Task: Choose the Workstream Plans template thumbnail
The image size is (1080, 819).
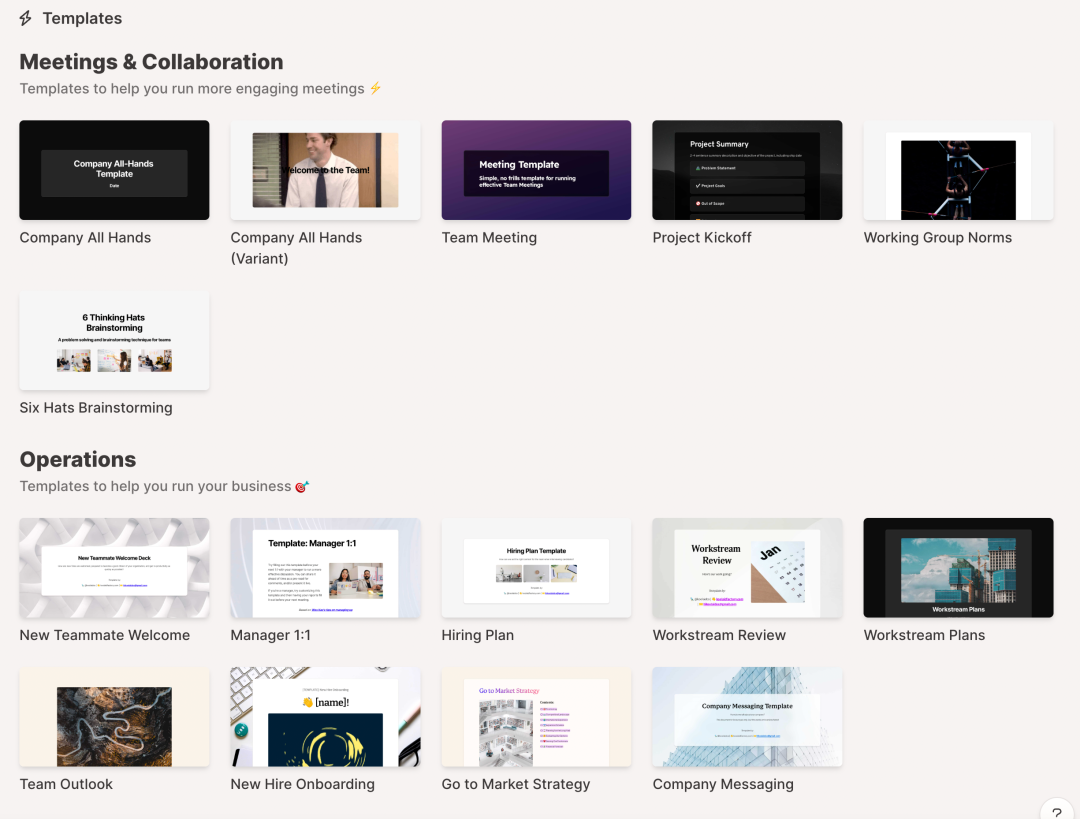Action: coord(958,567)
